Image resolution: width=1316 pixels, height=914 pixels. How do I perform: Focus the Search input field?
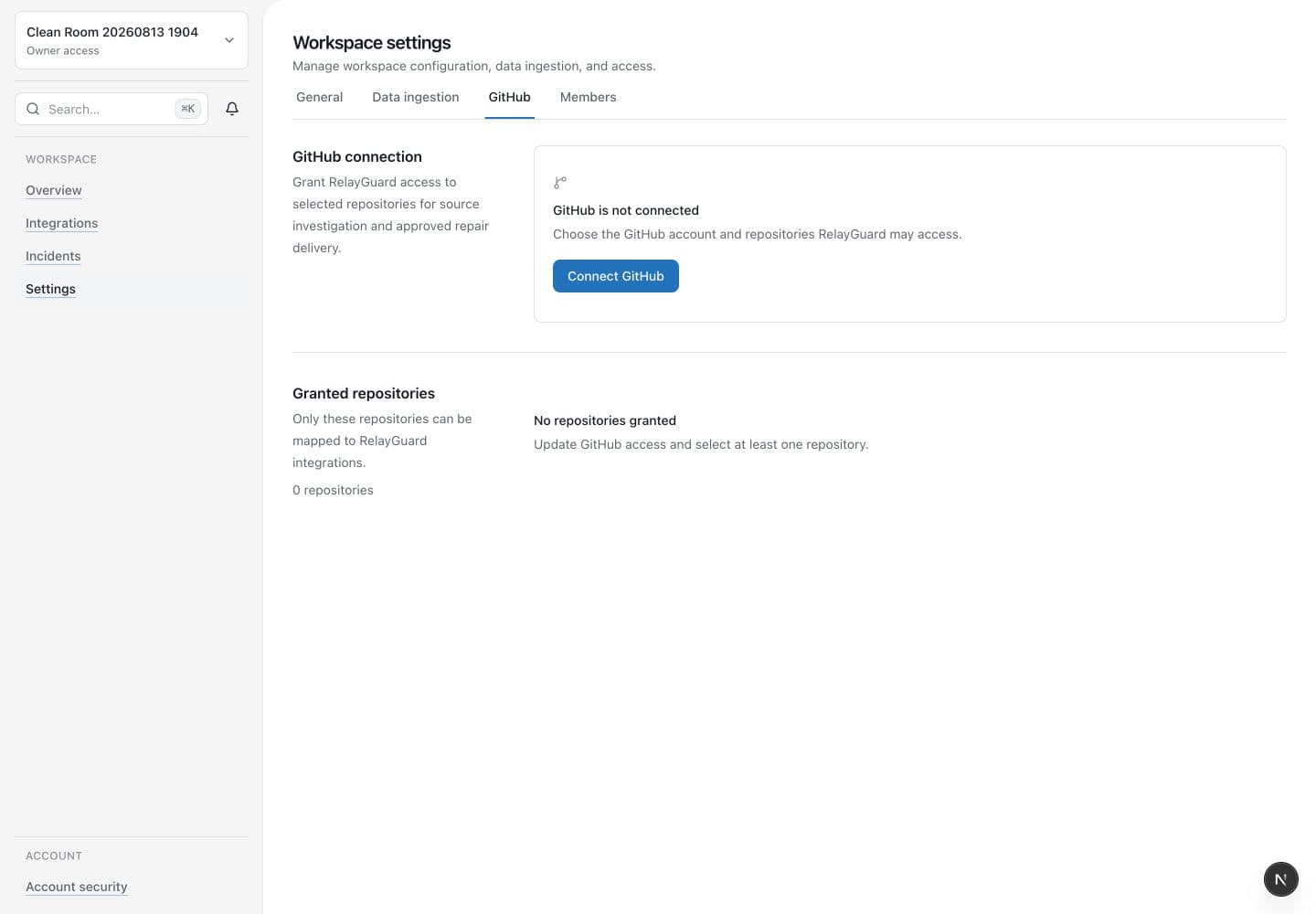click(x=111, y=109)
